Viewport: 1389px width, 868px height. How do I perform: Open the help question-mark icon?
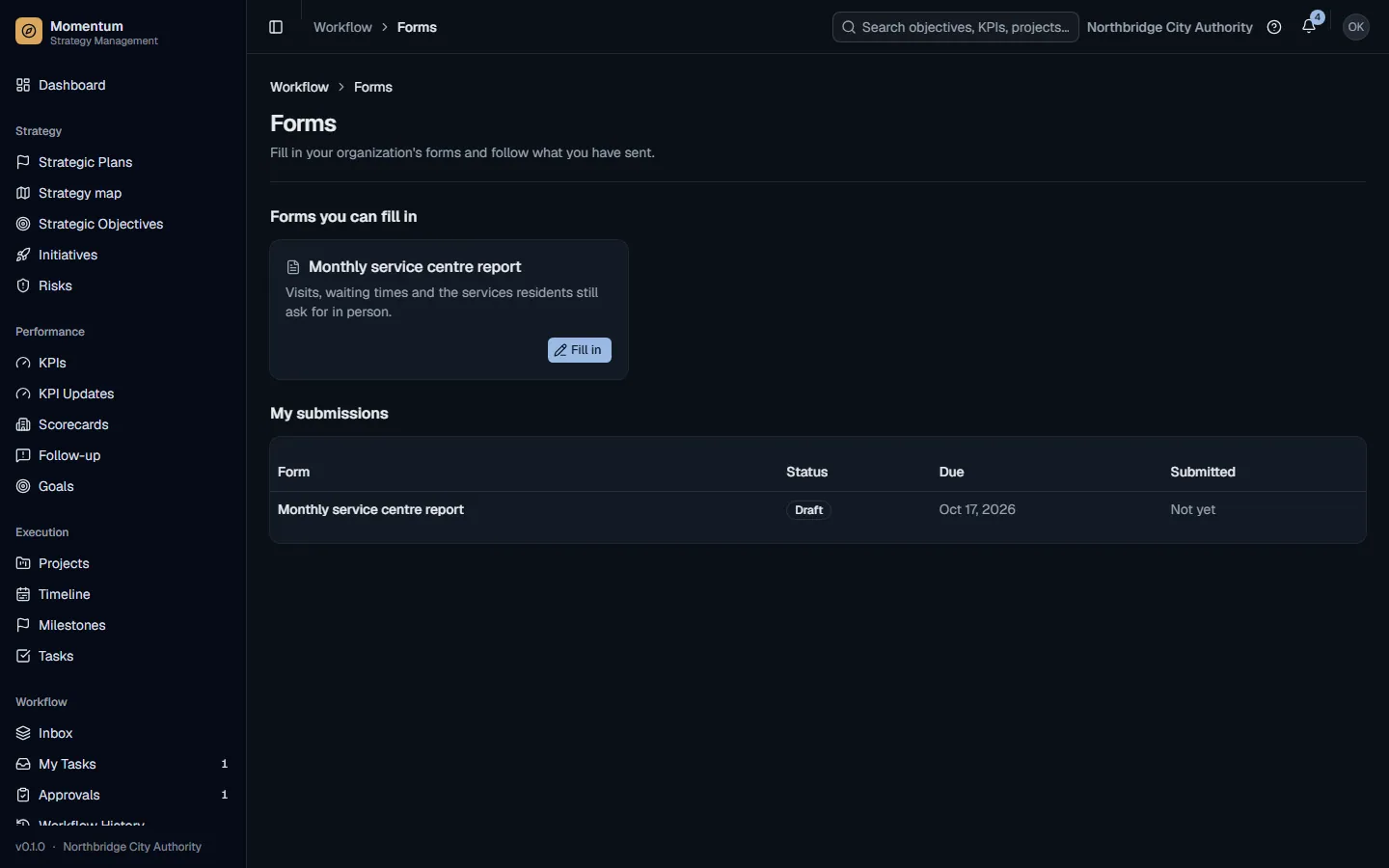pyautogui.click(x=1274, y=27)
